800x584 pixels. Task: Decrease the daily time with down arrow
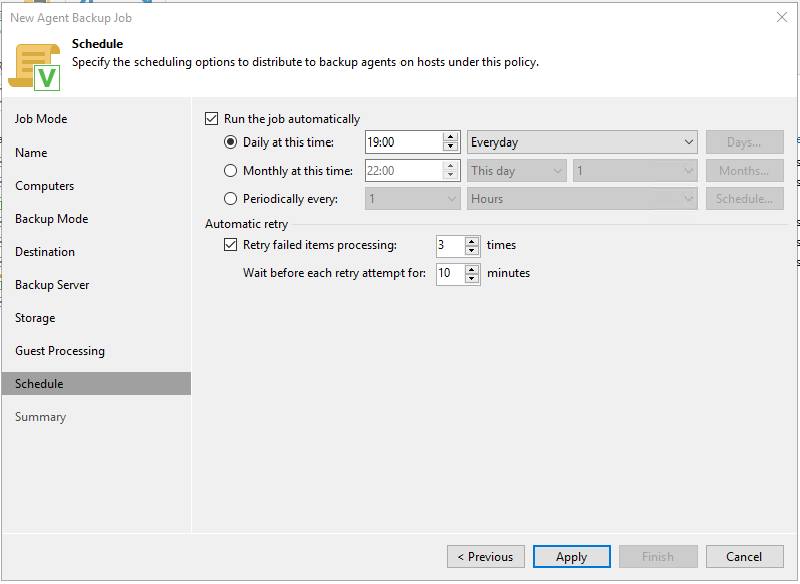point(451,147)
